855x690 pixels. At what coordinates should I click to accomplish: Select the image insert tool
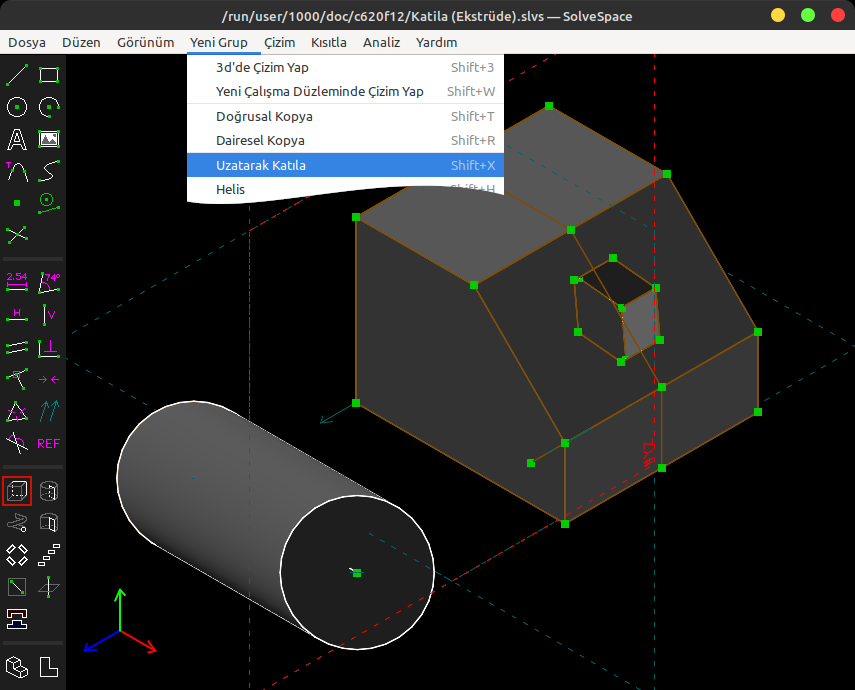pyautogui.click(x=49, y=139)
